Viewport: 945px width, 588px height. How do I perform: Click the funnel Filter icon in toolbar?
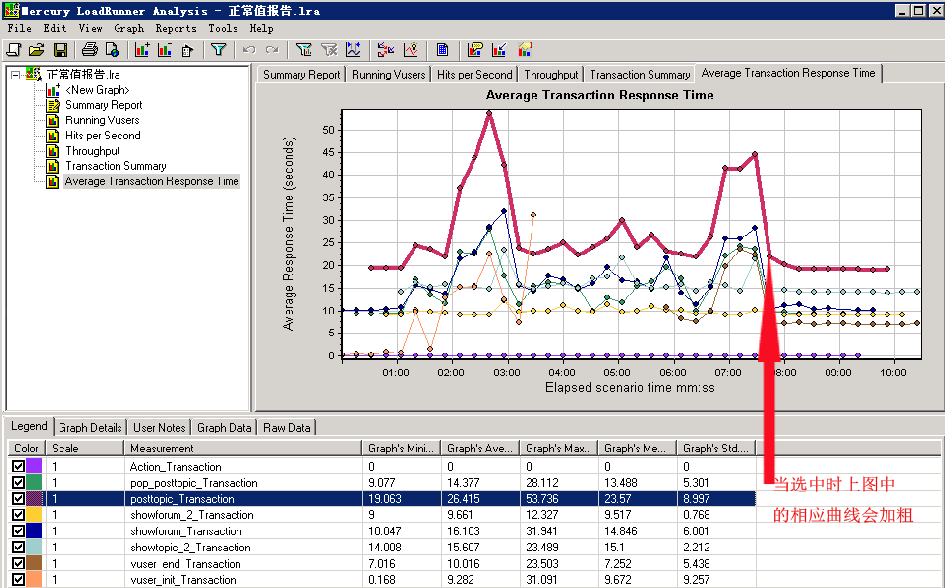tap(218, 50)
